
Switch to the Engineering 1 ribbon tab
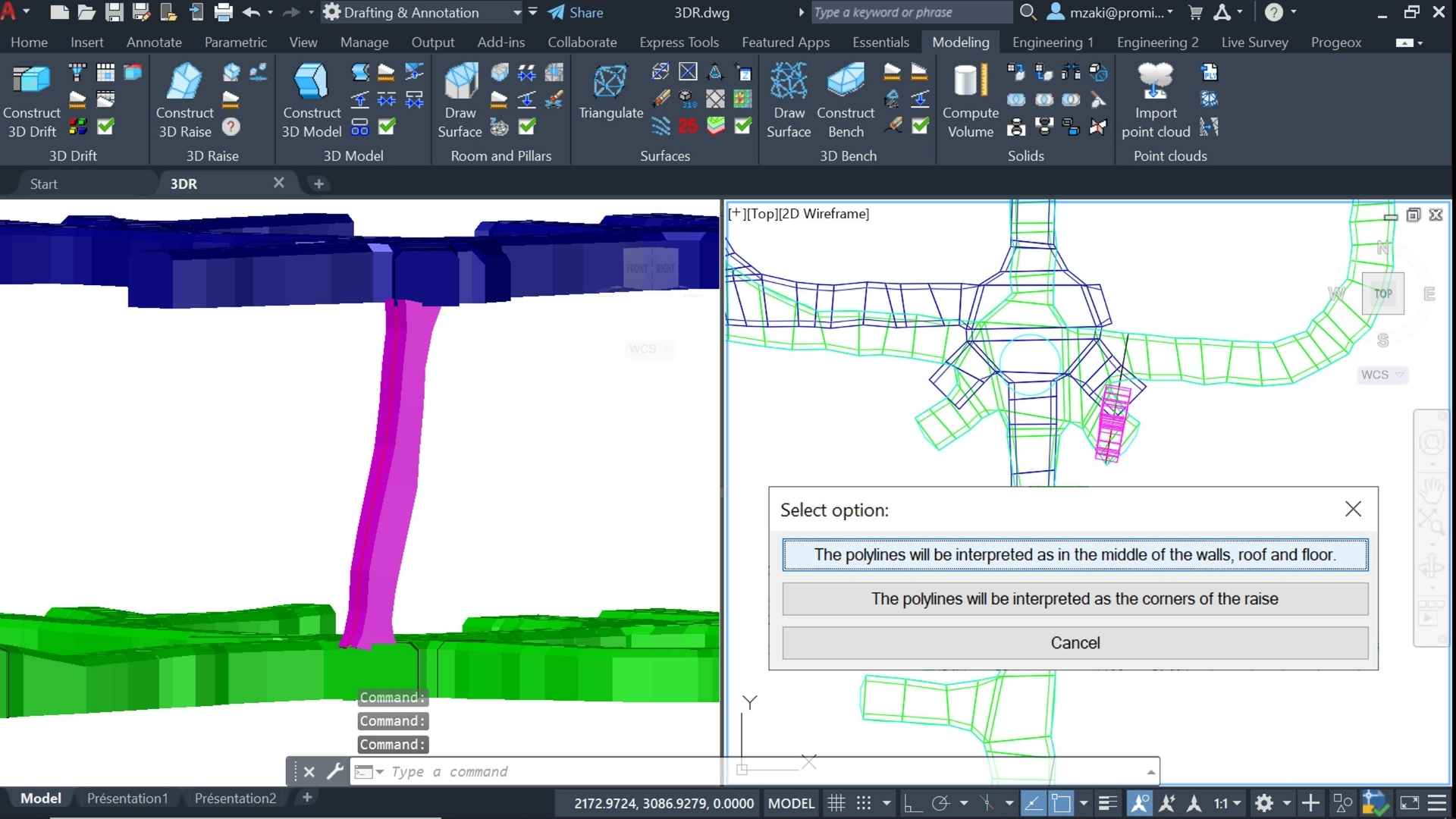point(1053,42)
